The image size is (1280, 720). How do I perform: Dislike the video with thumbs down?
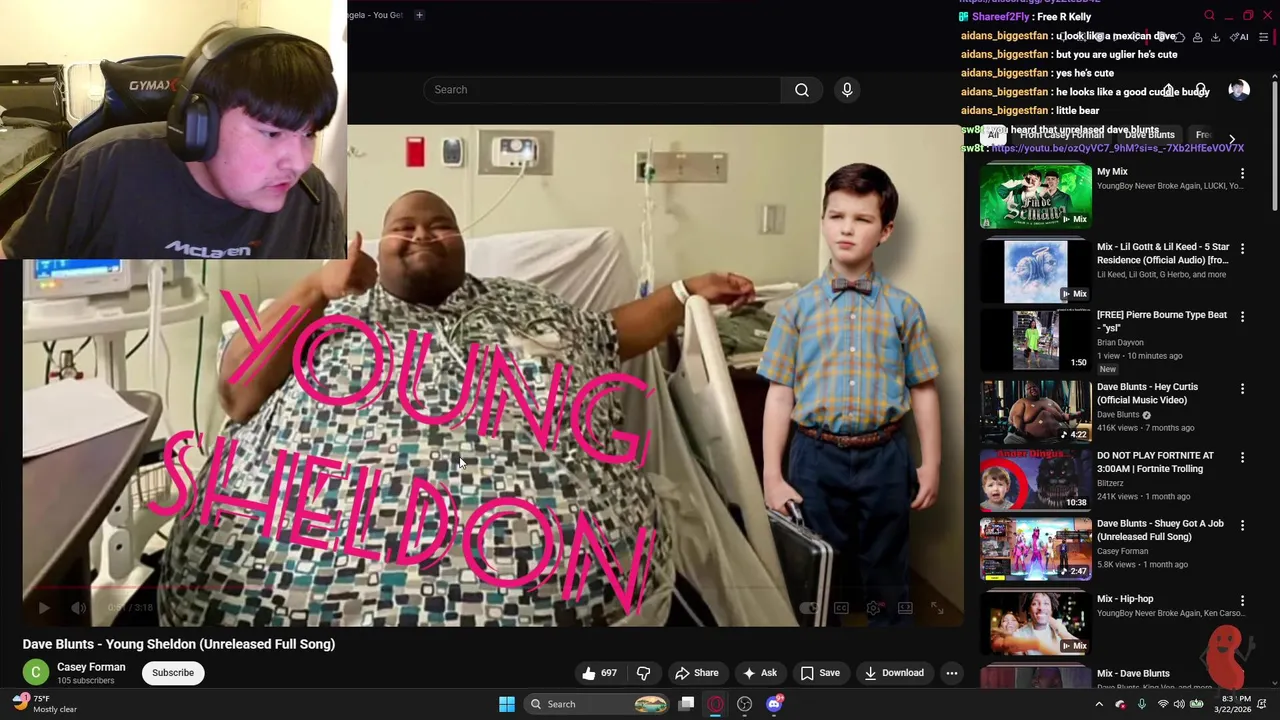click(x=644, y=673)
